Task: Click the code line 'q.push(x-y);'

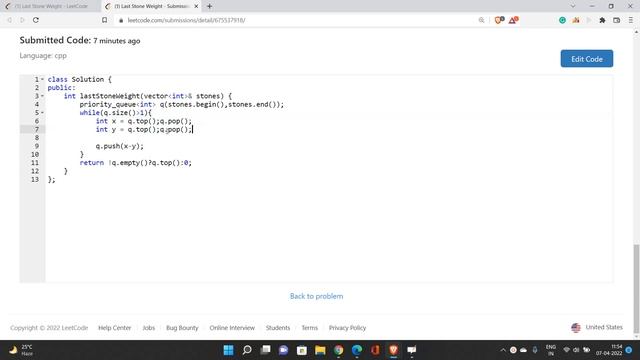Action: tap(120, 146)
